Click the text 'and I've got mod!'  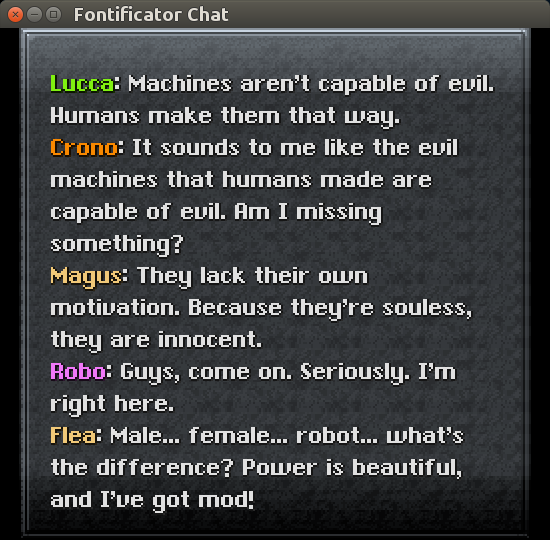(x=152, y=501)
